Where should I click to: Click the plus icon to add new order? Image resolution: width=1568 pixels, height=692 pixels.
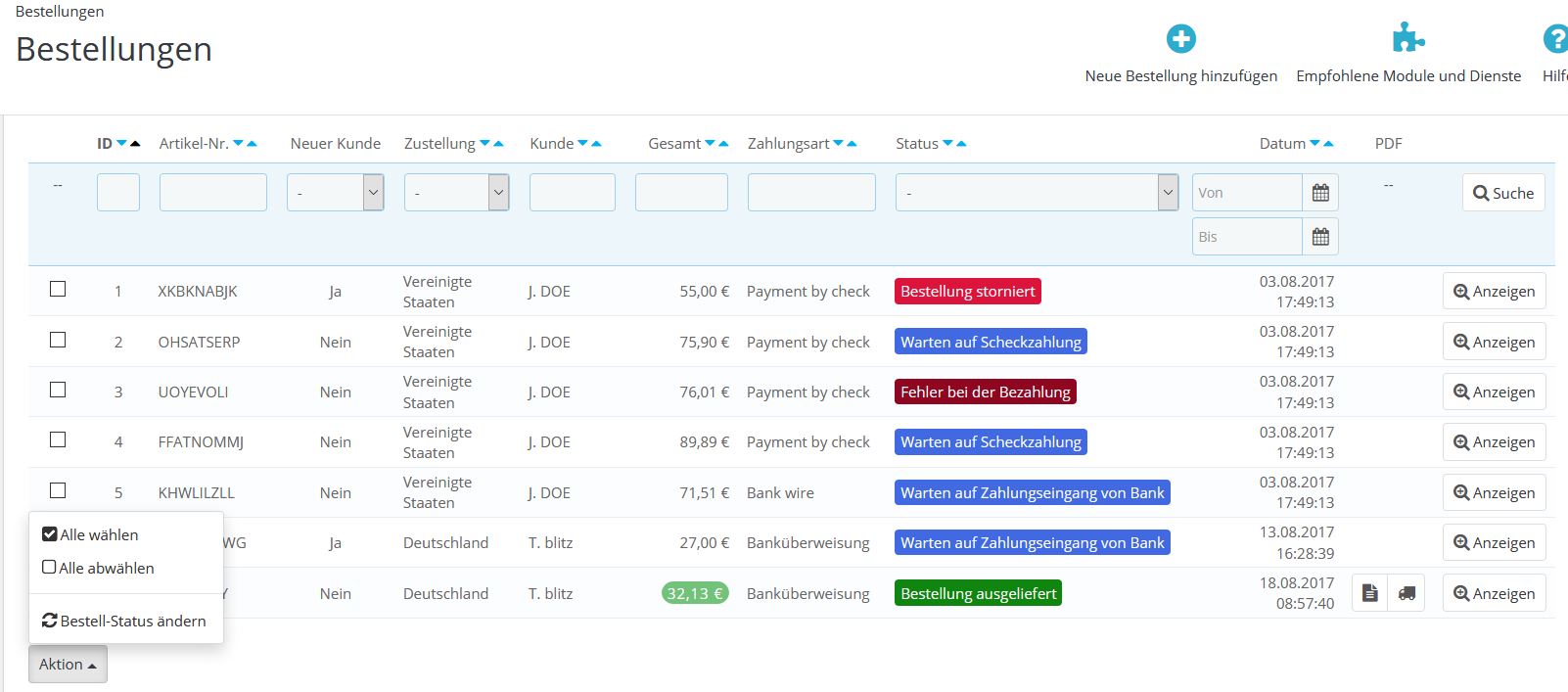(x=1180, y=39)
